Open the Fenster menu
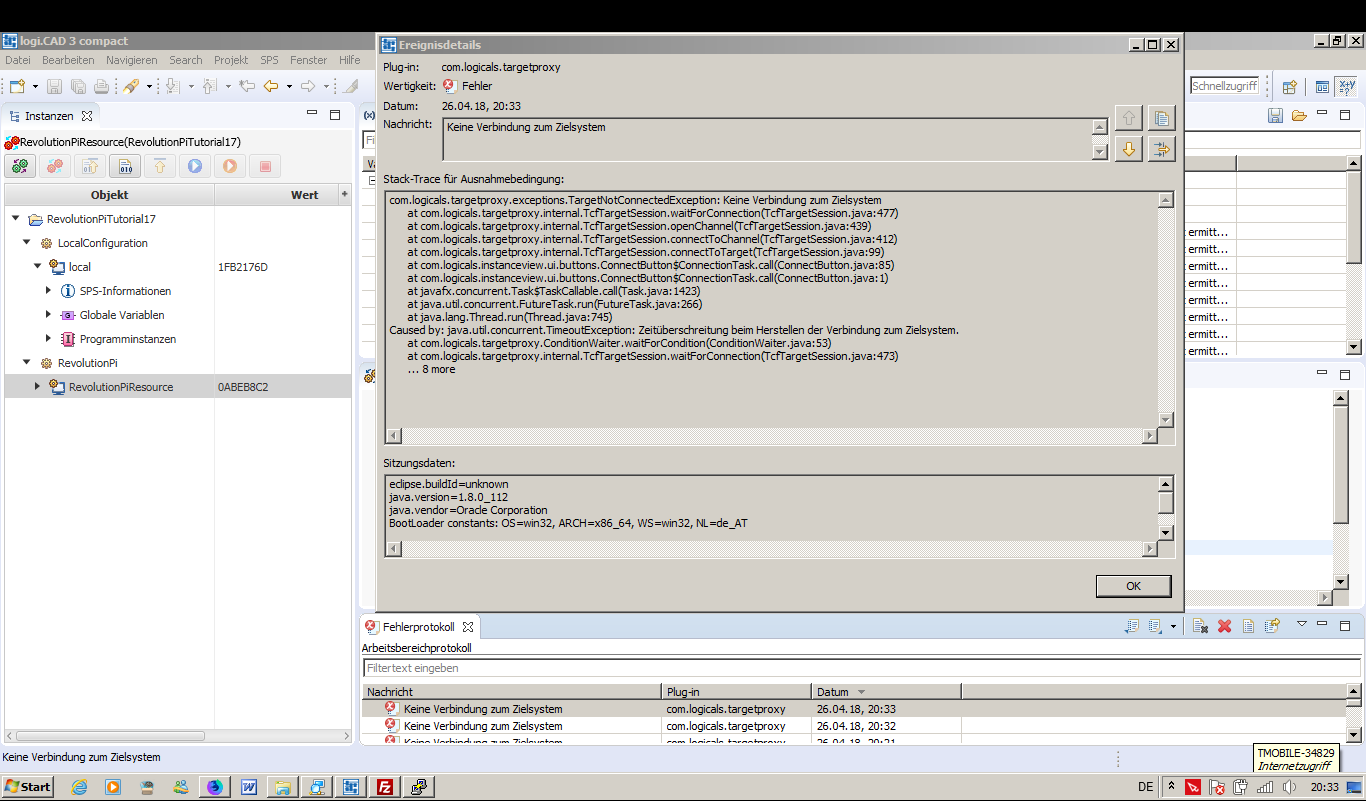1366x801 pixels. click(x=309, y=60)
